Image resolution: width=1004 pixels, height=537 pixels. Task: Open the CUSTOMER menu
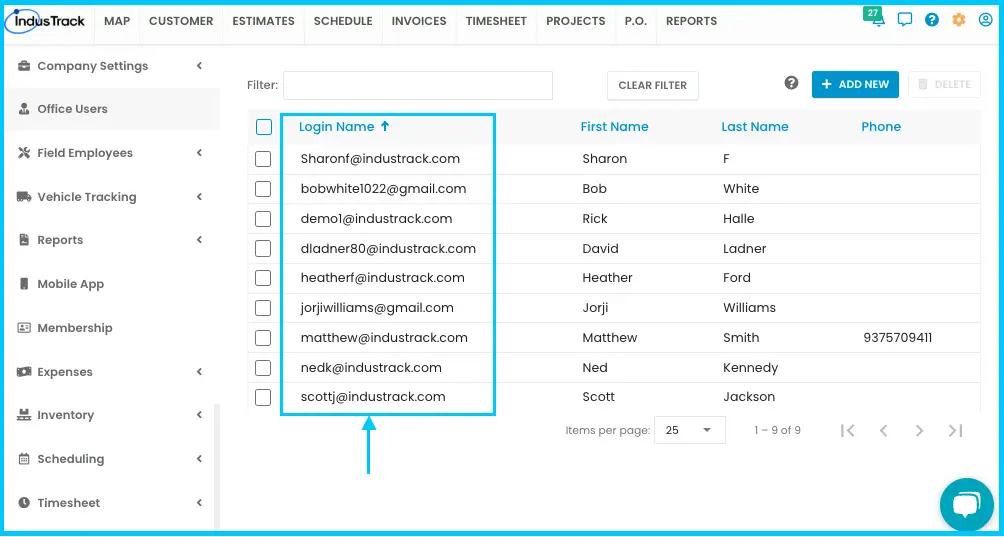click(x=181, y=21)
